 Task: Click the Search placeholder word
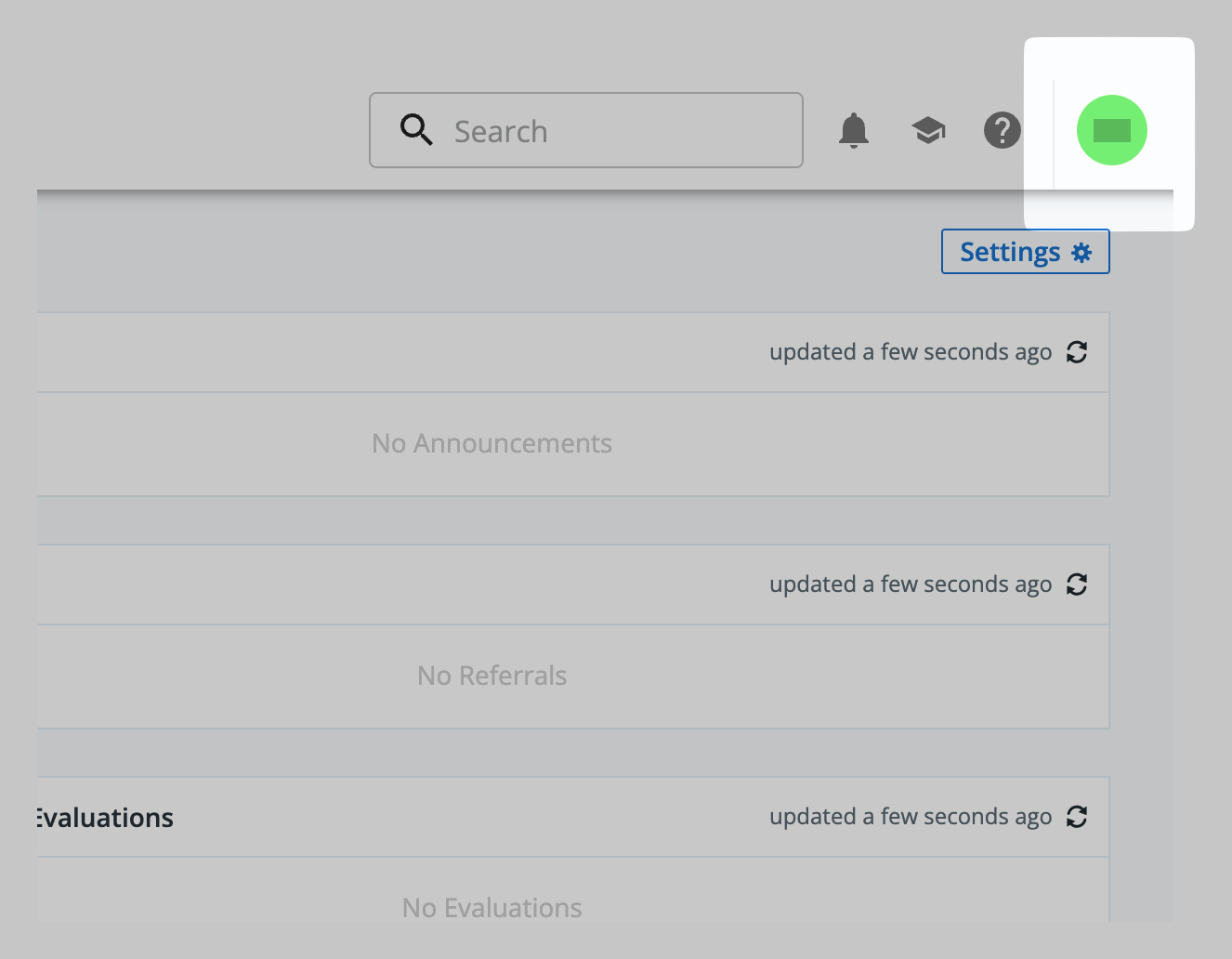click(x=501, y=132)
